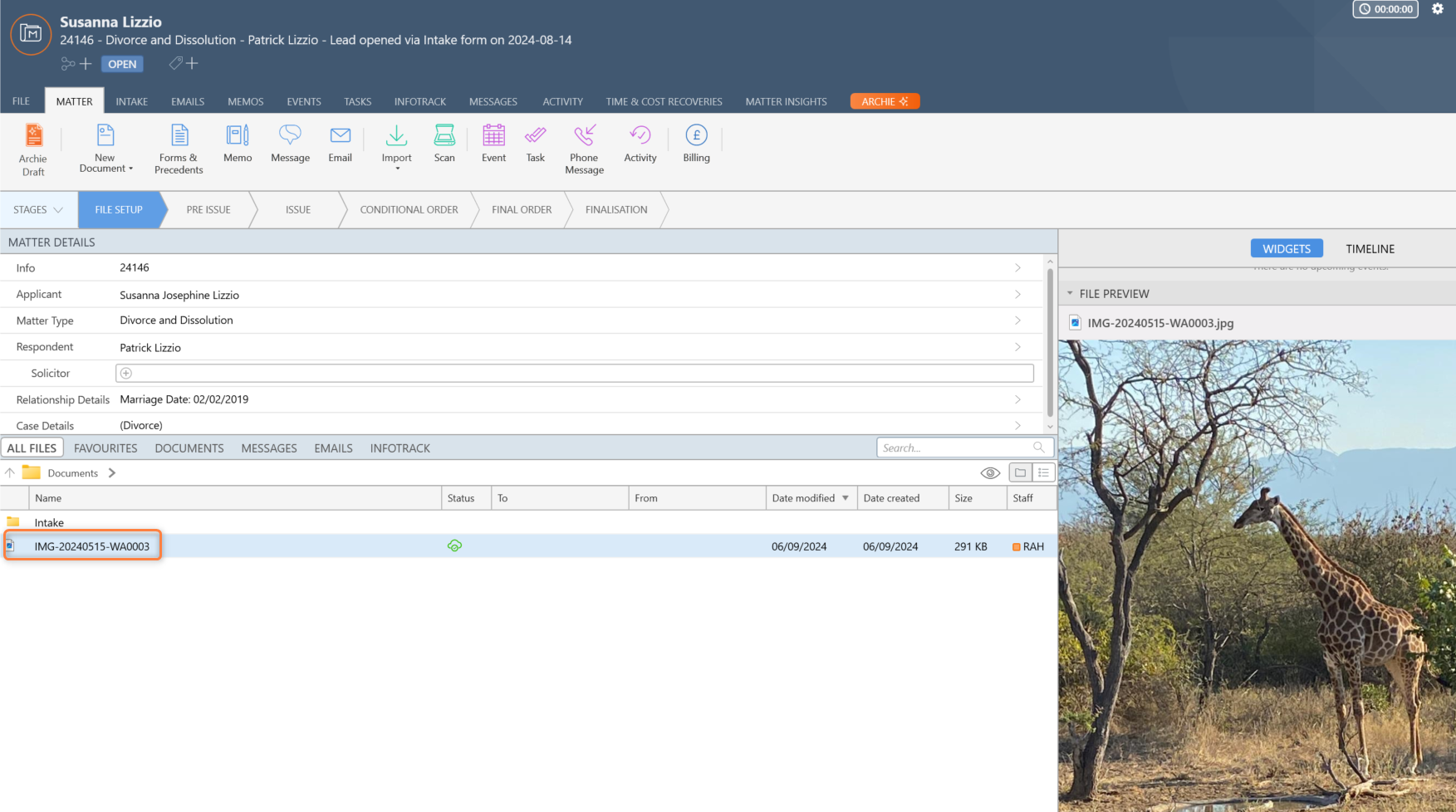Viewport: 1456px width, 812px height.
Task: Click the Solicitor input field
Action: coord(575,374)
